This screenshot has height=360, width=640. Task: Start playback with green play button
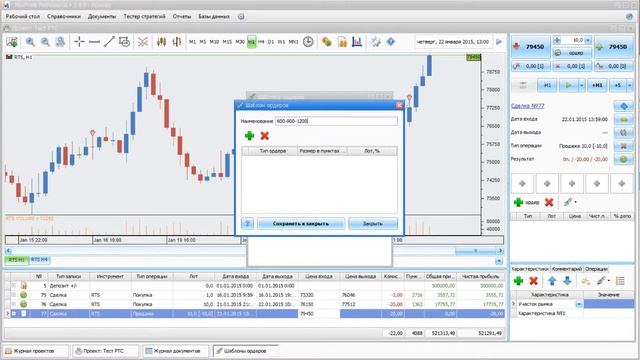coord(568,85)
